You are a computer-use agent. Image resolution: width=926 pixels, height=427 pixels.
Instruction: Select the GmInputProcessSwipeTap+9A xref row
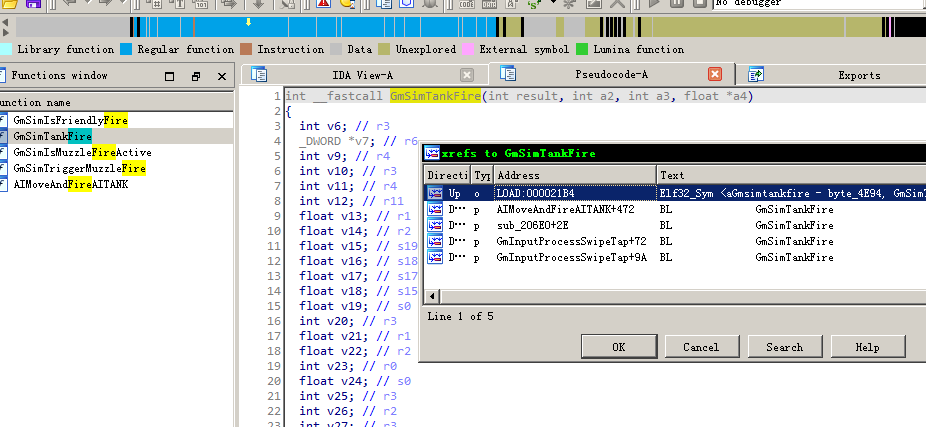click(675, 257)
